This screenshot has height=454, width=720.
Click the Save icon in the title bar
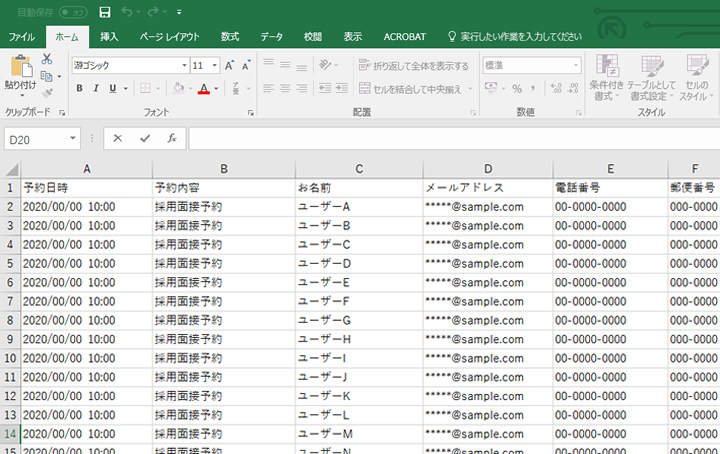pyautogui.click(x=106, y=12)
